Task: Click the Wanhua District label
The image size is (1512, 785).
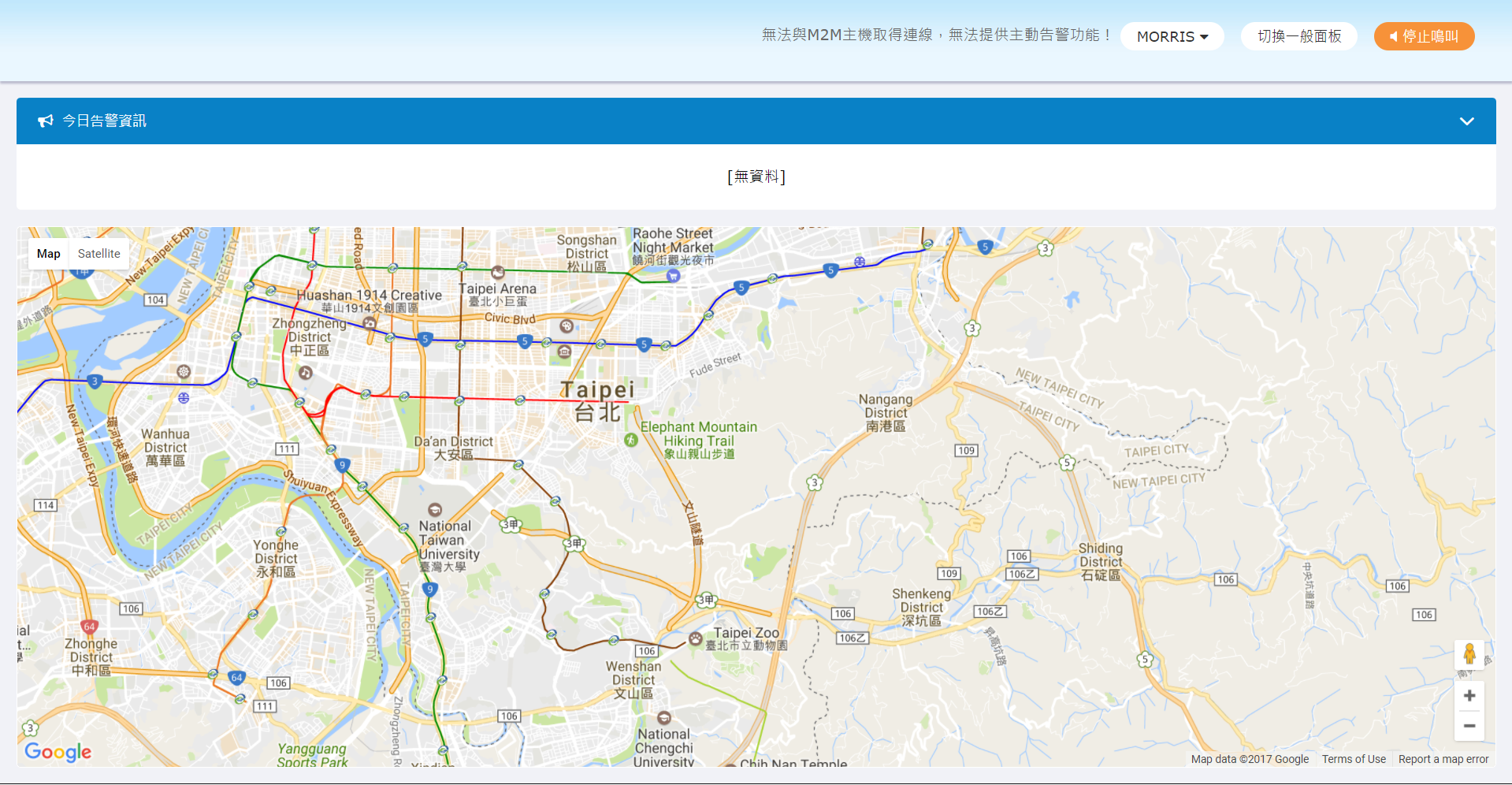Action: (x=165, y=447)
